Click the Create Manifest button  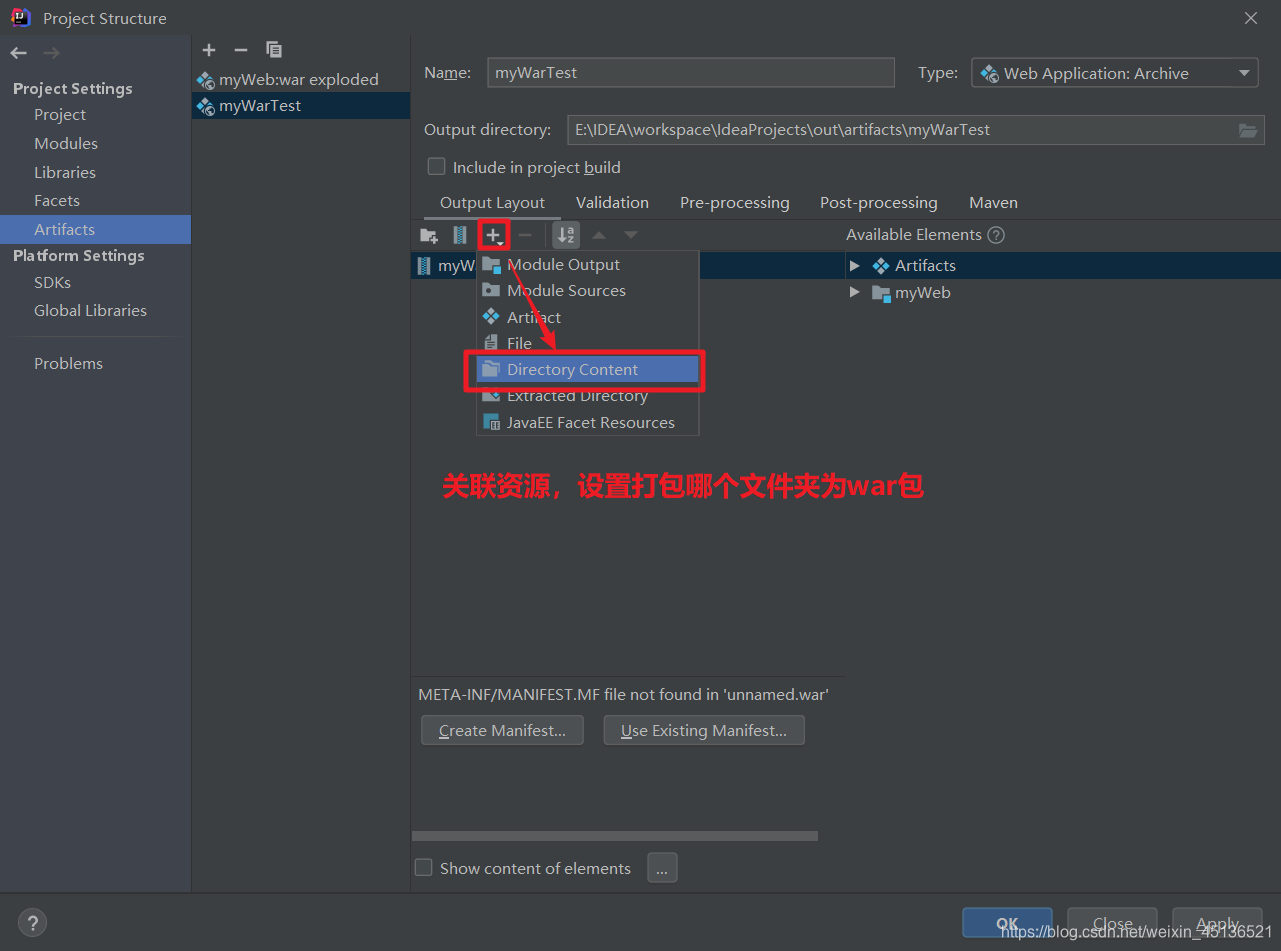pos(502,730)
